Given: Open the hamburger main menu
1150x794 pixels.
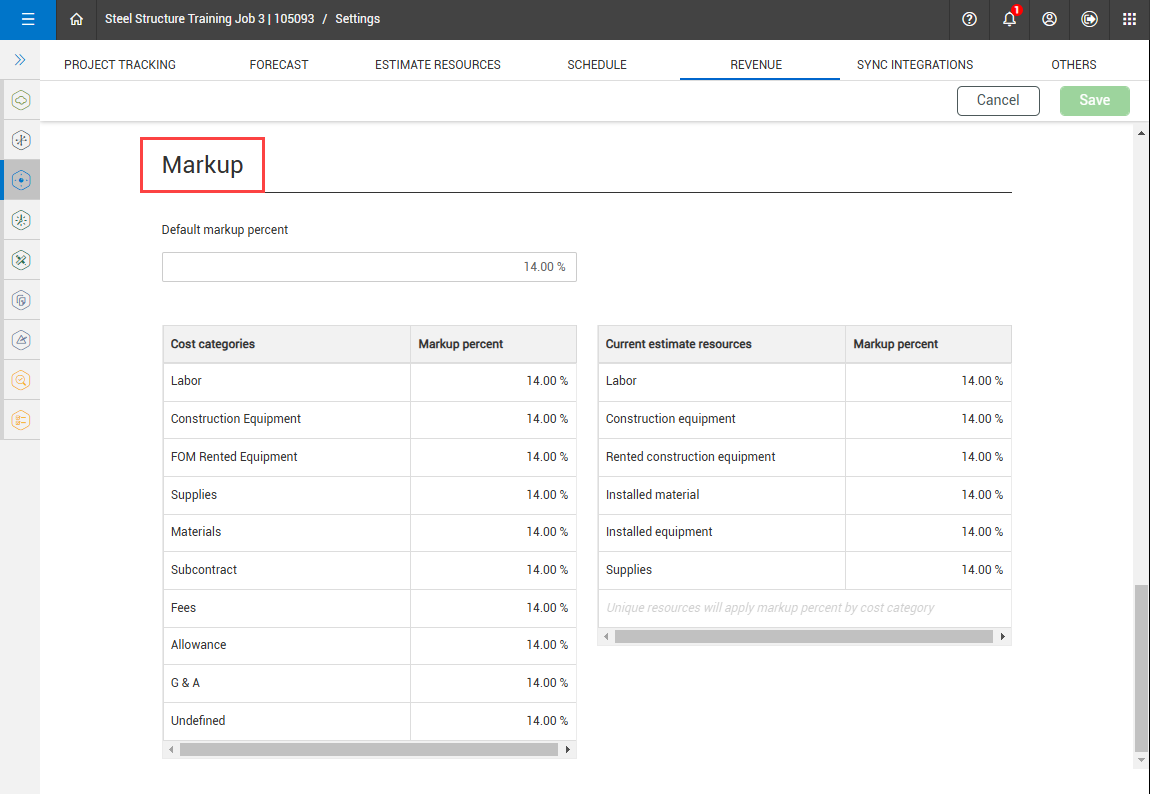Looking at the screenshot, I should click(x=28, y=19).
